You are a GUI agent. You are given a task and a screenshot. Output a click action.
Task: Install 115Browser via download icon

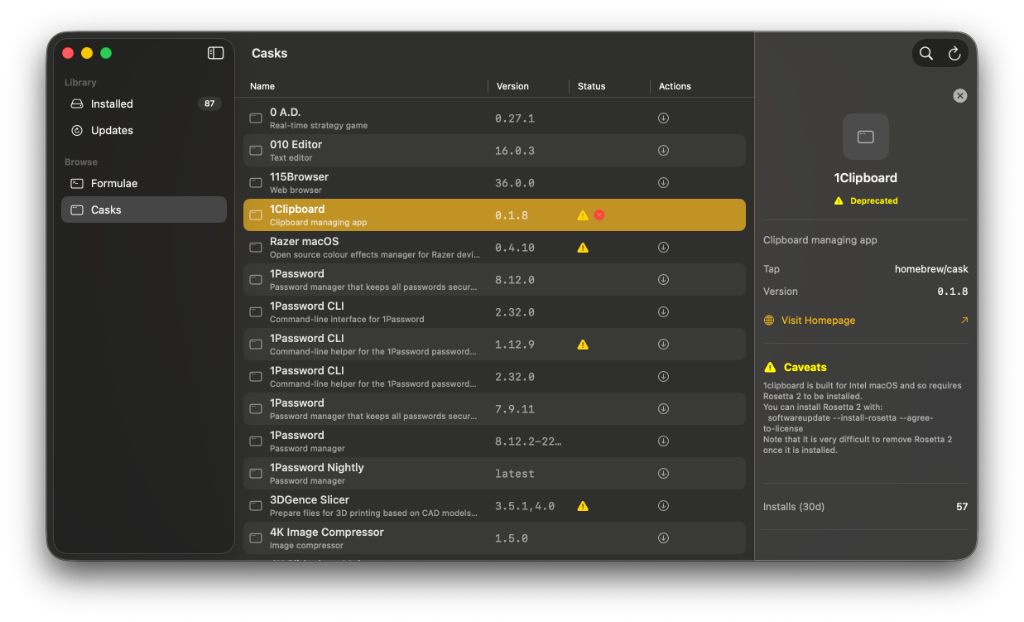pyautogui.click(x=663, y=183)
